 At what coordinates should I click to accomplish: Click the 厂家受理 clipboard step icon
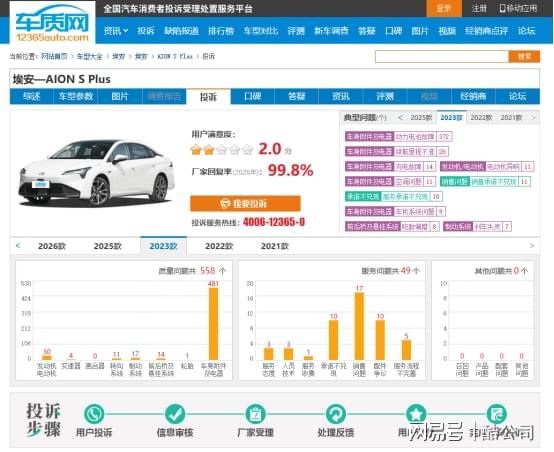coord(255,414)
